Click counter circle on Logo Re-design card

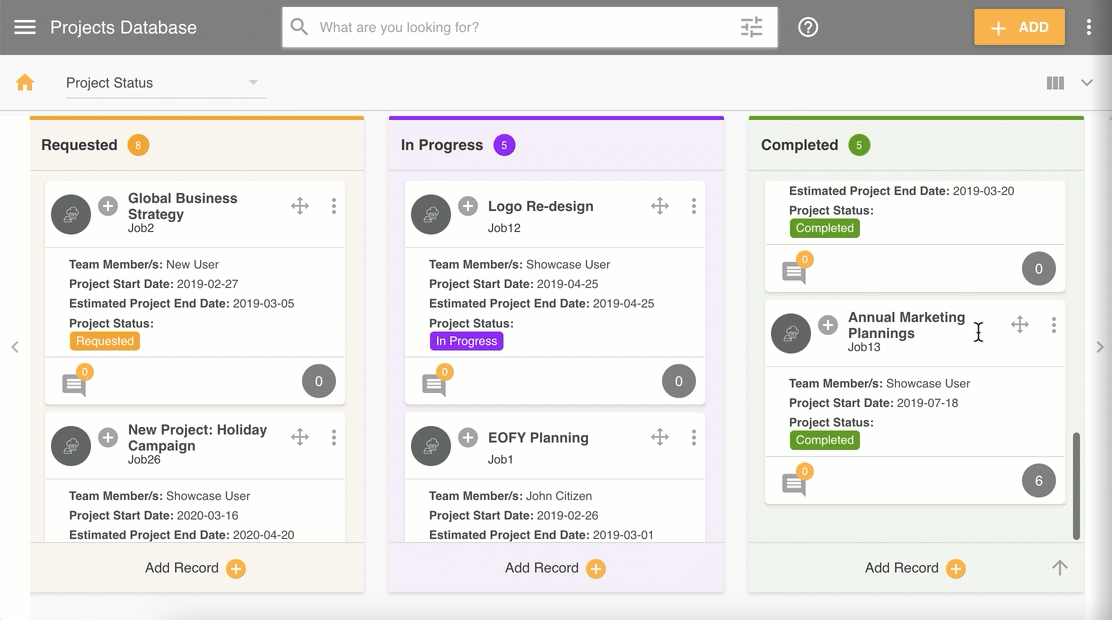pyautogui.click(x=679, y=382)
